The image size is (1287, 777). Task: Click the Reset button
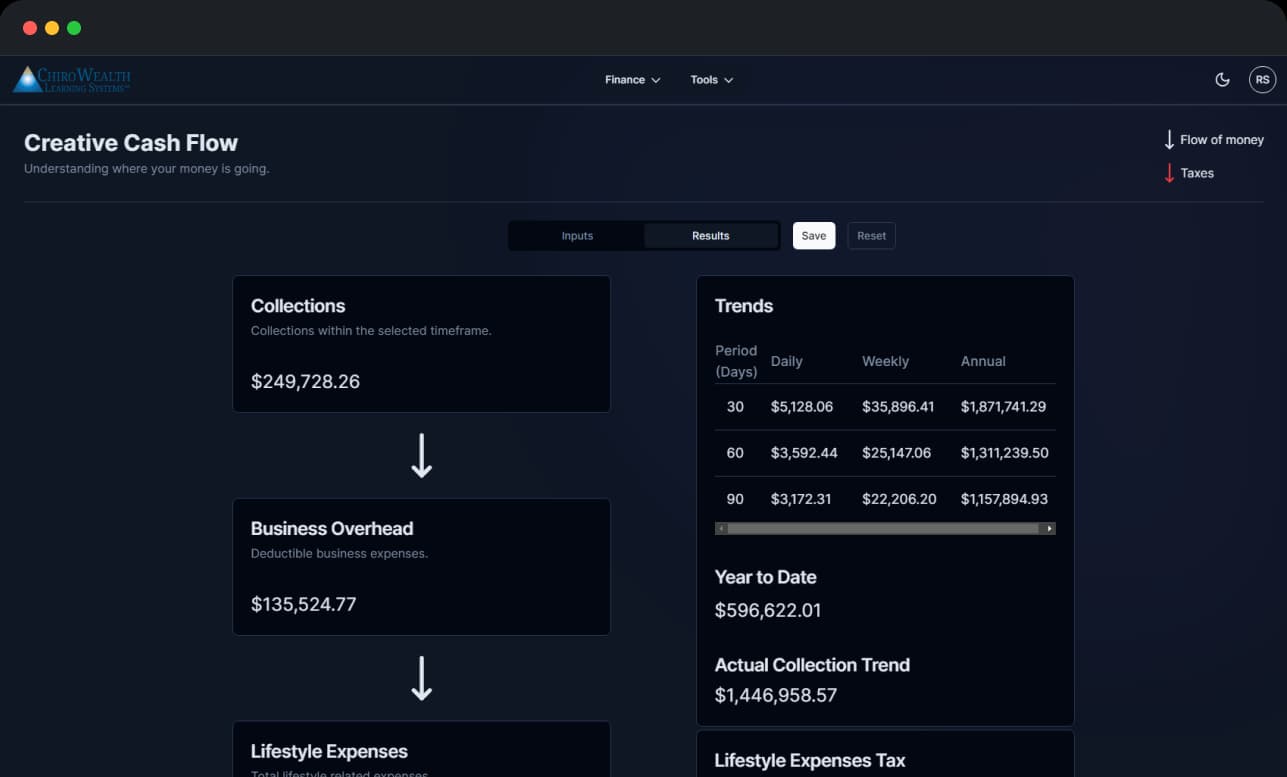[871, 235]
